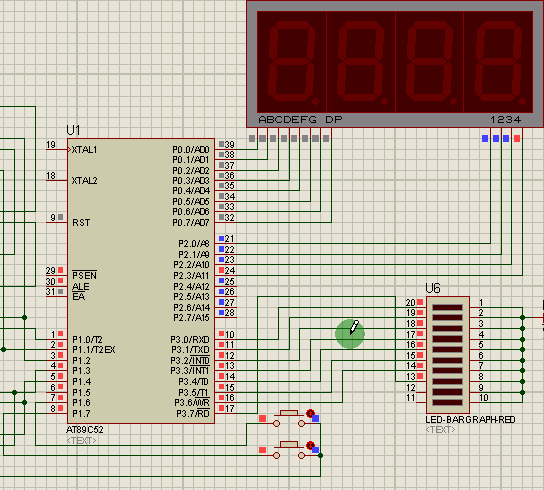Click the <TEXT> placeholder under LED-BARGRAPH-RED
The height and width of the screenshot is (490, 544).
pos(440,430)
